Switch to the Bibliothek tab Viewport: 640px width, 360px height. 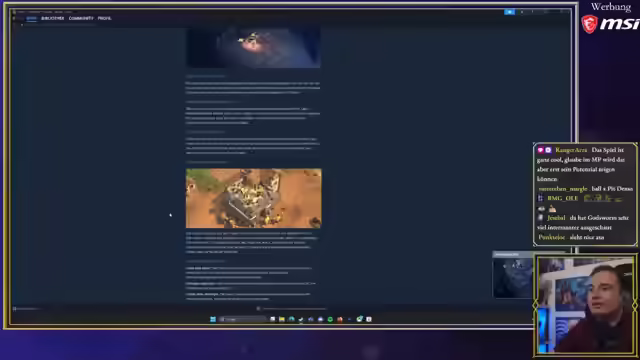tap(53, 18)
